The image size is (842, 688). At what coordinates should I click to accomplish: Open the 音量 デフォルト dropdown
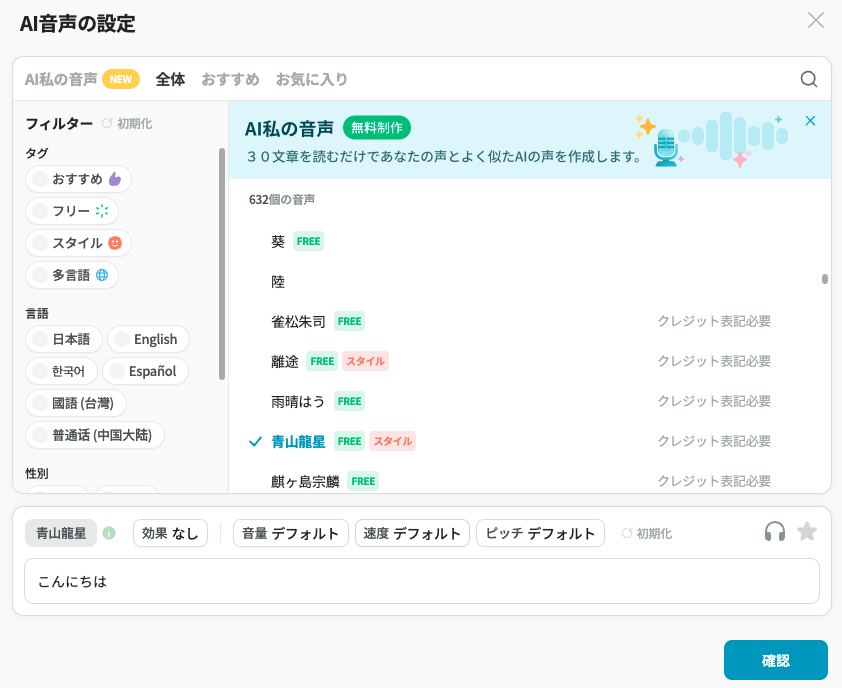pyautogui.click(x=290, y=533)
